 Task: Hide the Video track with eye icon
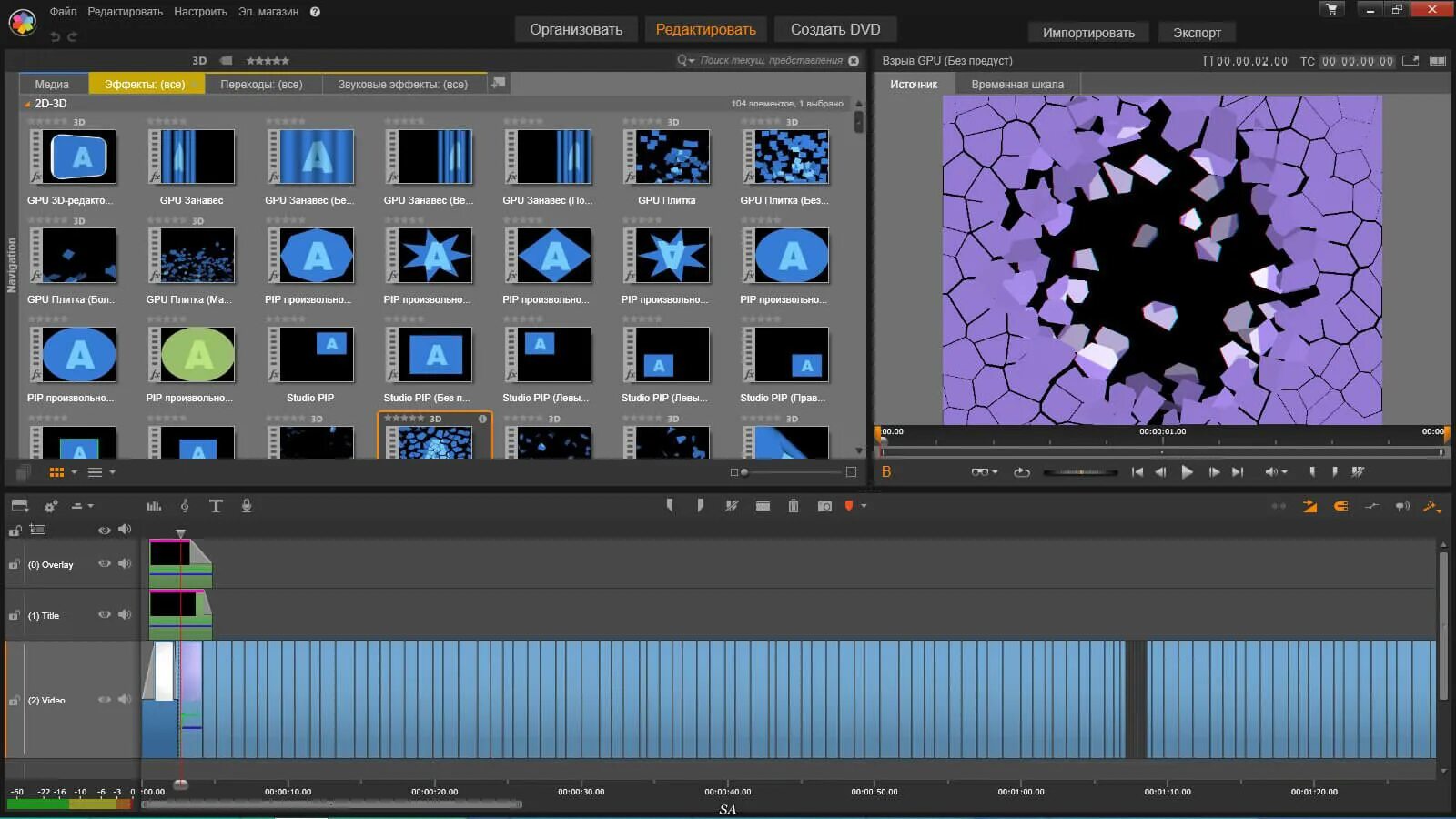(105, 700)
